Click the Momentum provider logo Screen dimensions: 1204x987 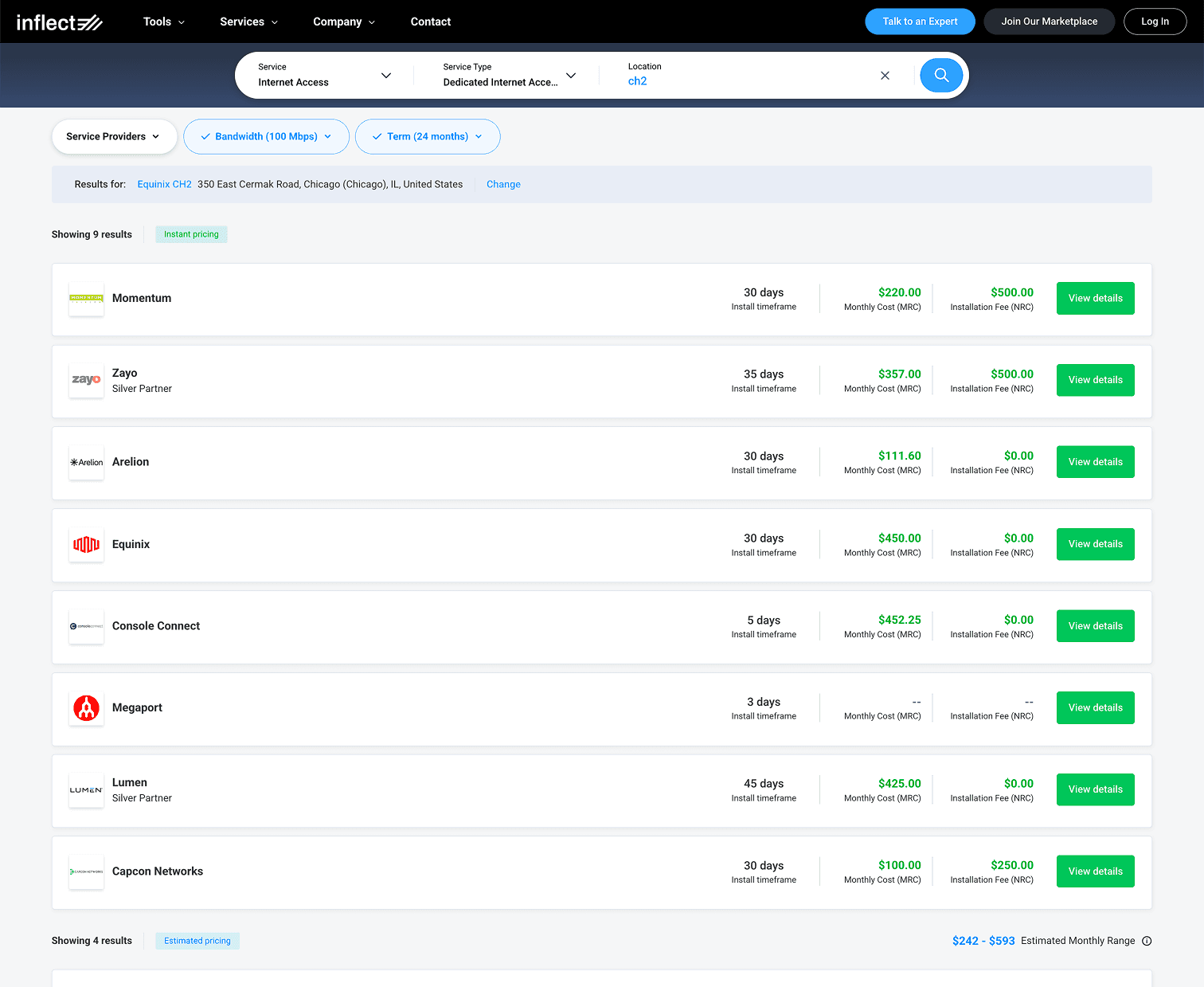click(x=86, y=299)
